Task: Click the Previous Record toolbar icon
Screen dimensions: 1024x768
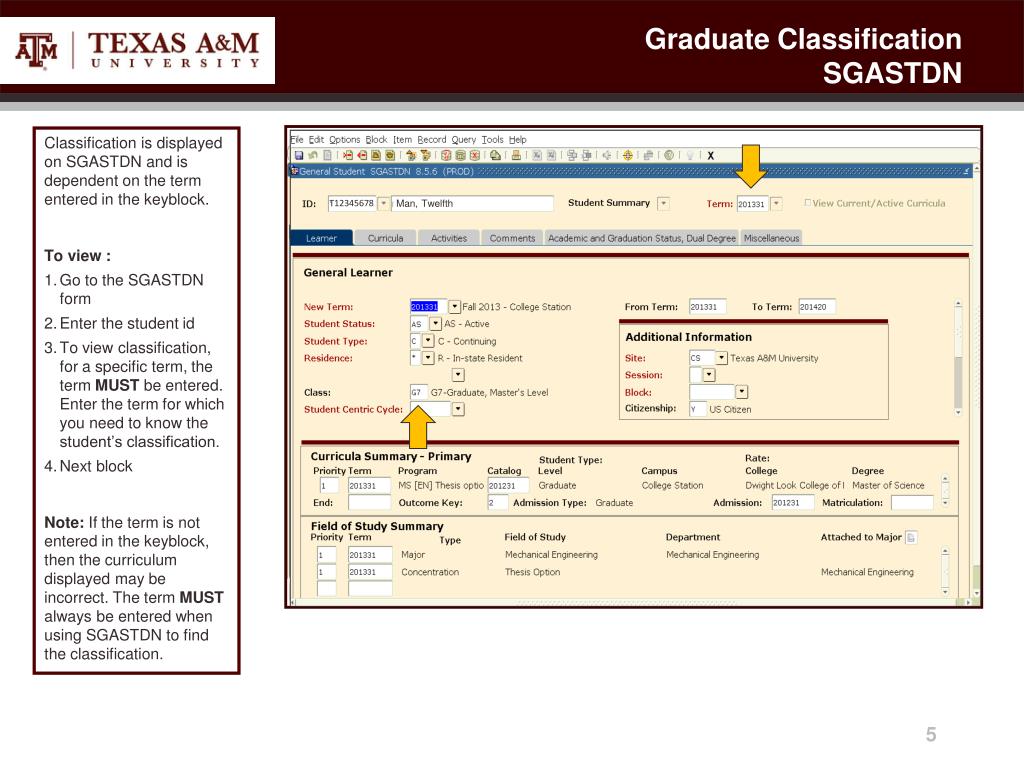Action: 376,155
